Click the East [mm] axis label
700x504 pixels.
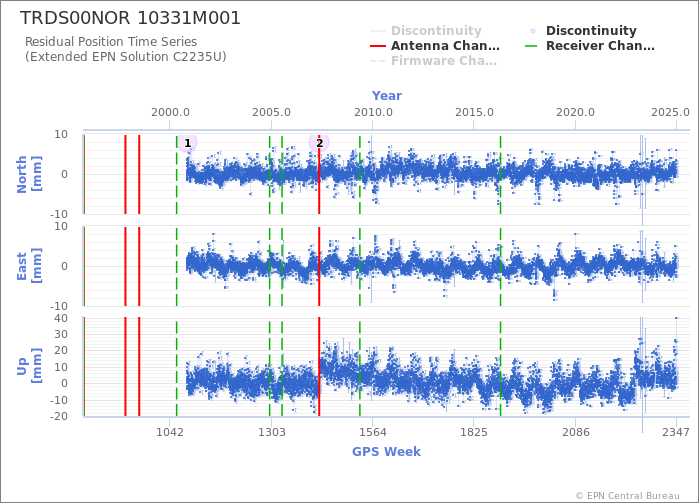click(x=29, y=266)
